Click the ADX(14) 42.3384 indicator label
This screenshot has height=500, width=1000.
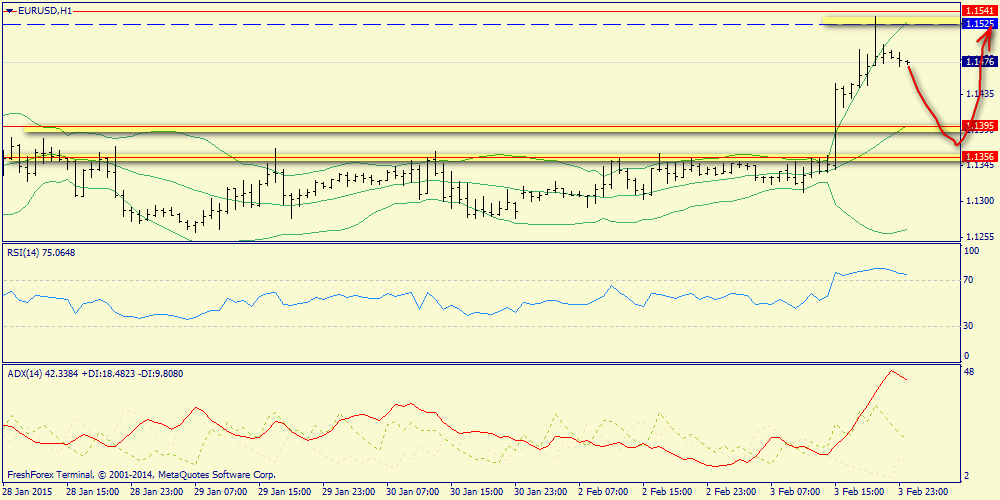click(96, 374)
